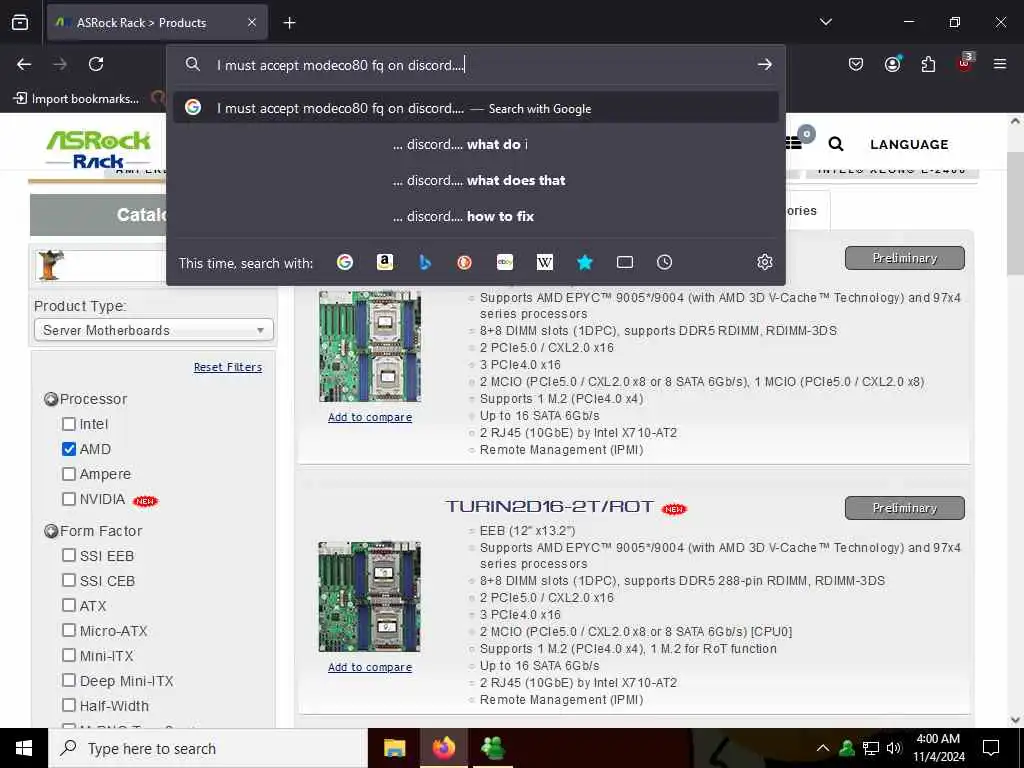This screenshot has width=1024, height=768.
Task: Open compare list icon with 0 badge
Action: pyautogui.click(x=798, y=140)
